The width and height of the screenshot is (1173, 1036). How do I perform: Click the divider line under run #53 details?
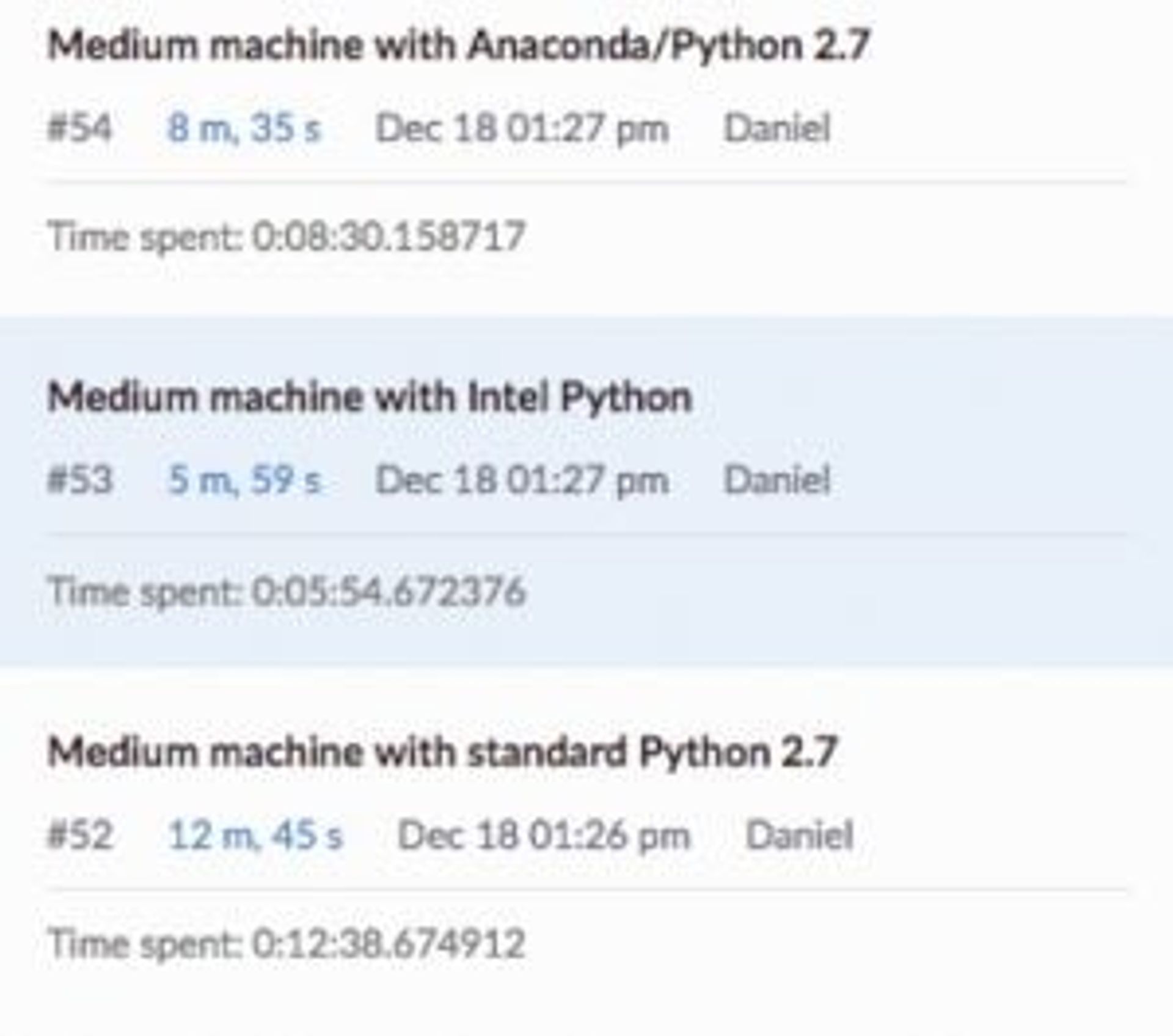[586, 534]
